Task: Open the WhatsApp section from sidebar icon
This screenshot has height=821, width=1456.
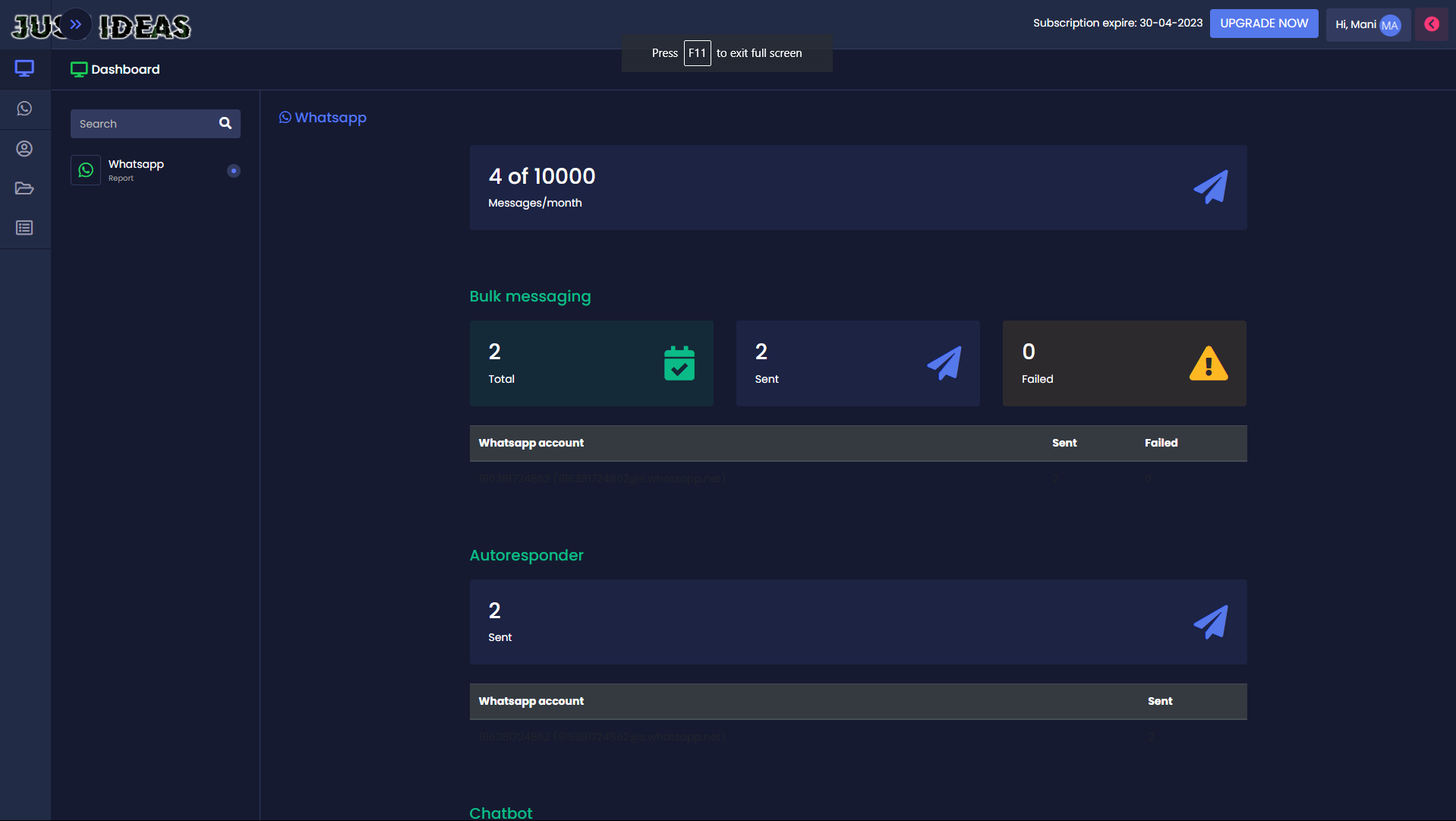Action: click(x=24, y=109)
